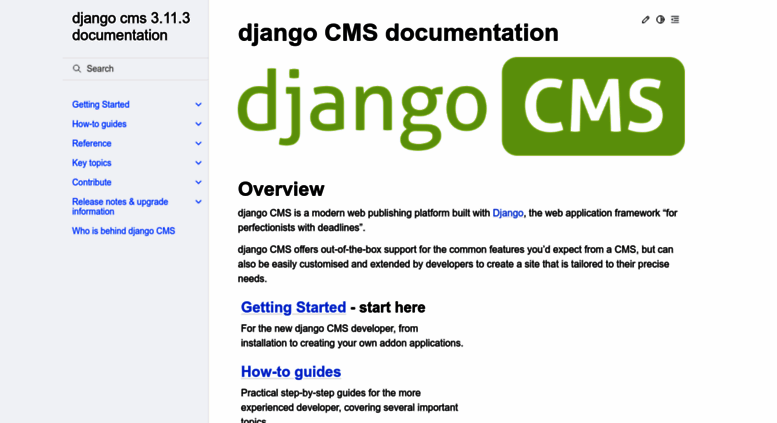Viewport: 777px width, 423px height.
Task: Open Who is behind django CMS
Action: point(123,231)
